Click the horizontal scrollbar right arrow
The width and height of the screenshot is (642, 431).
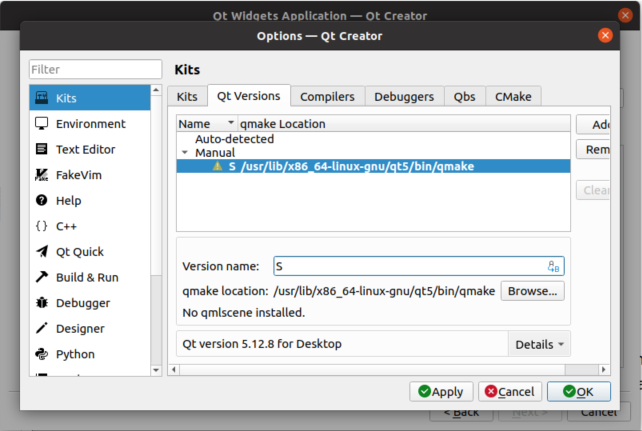[603, 370]
